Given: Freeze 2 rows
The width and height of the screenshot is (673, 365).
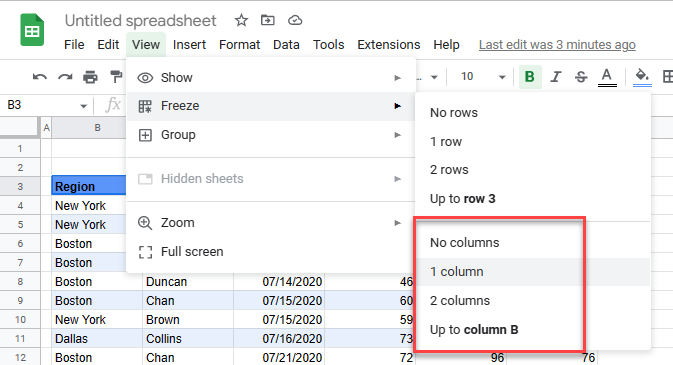Looking at the screenshot, I should click(x=534, y=170).
